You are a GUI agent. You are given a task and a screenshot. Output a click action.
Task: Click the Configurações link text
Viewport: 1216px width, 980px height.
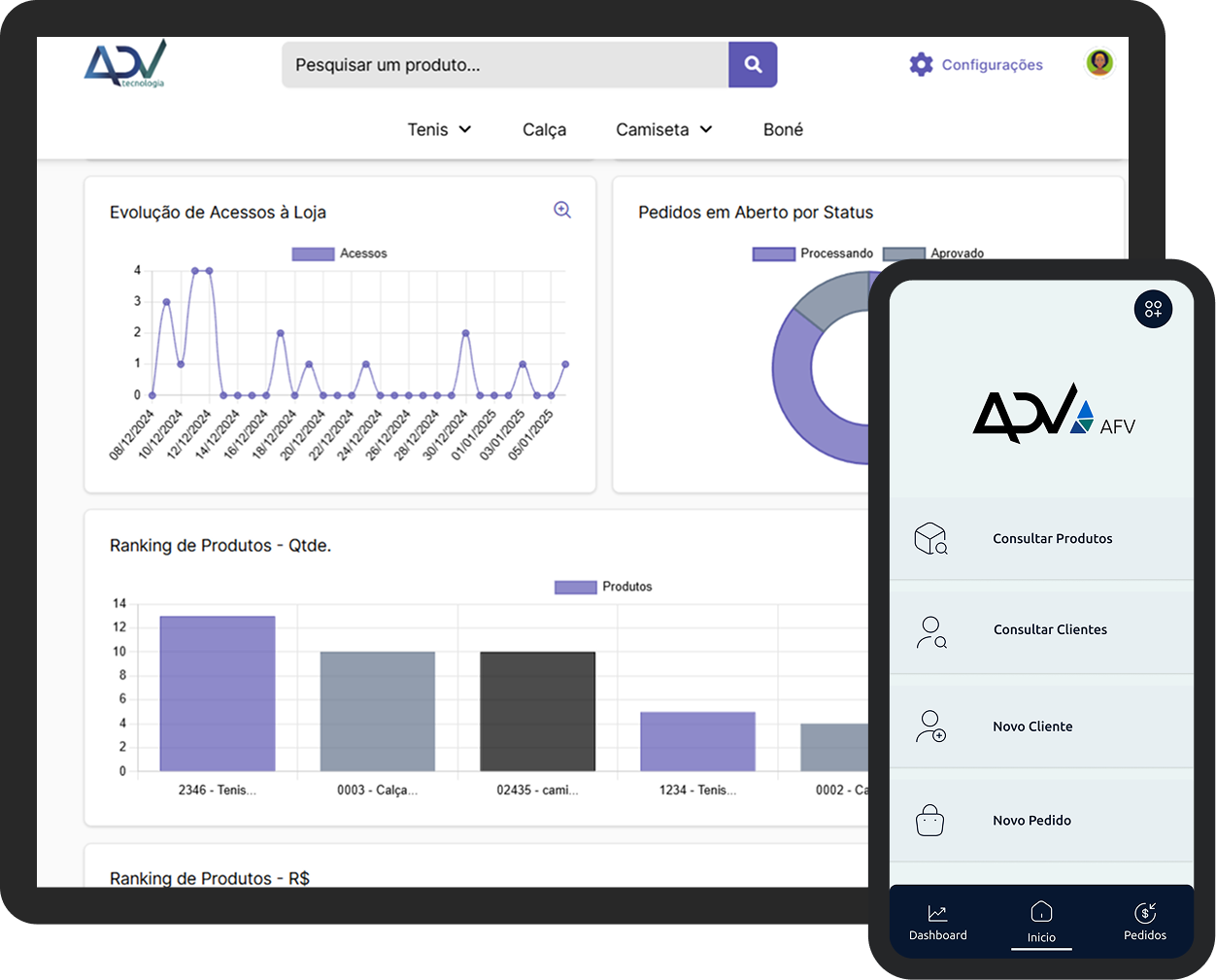pos(992,65)
